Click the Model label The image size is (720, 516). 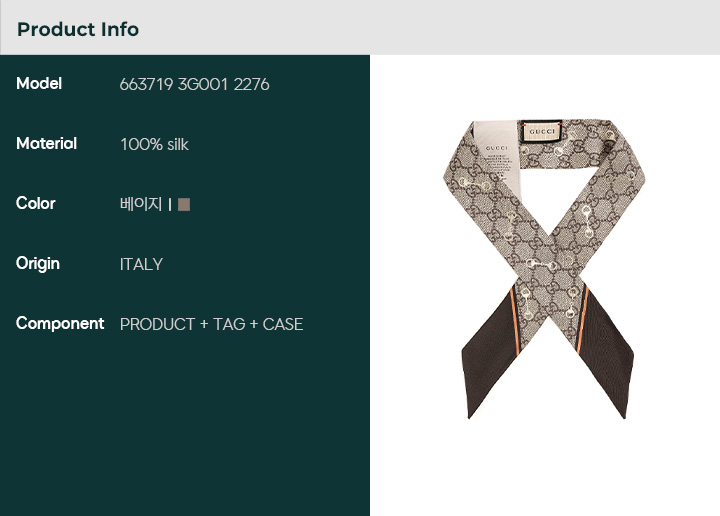(39, 84)
